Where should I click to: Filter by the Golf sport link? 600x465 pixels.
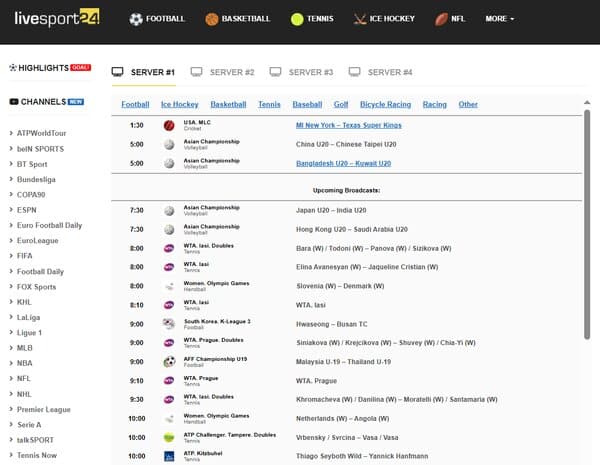click(x=341, y=104)
